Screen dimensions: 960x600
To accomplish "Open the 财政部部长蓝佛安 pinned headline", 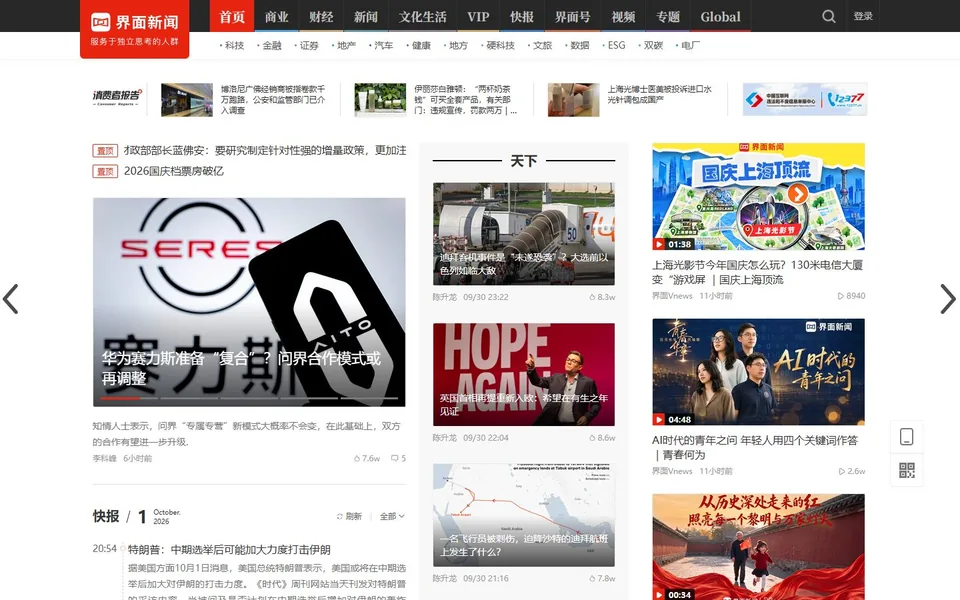I will click(x=265, y=151).
